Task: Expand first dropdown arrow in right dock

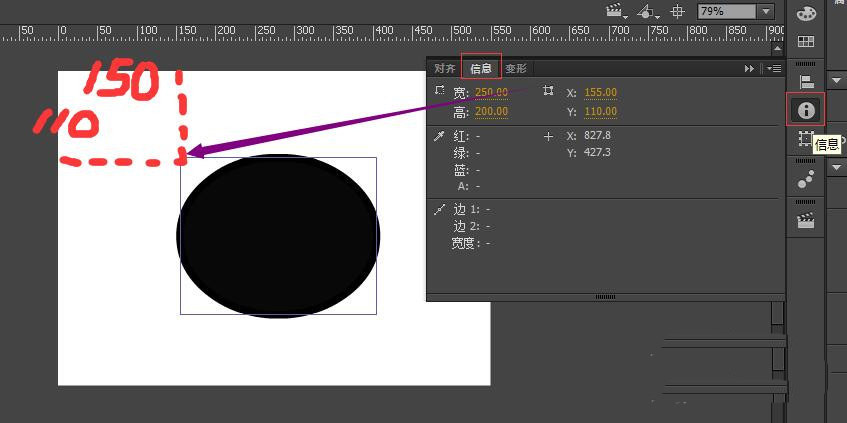Action: point(837,80)
